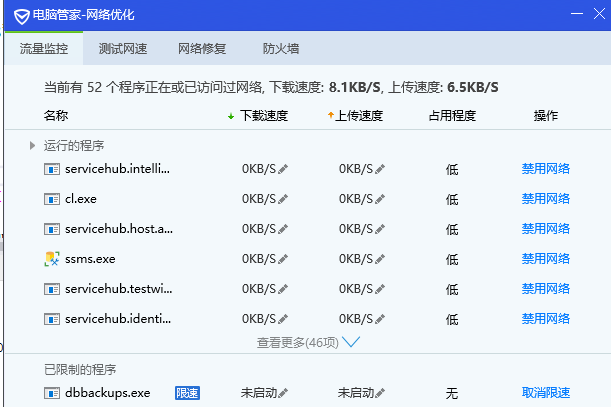Click 禁用网络 for servicehub.host.a
611x407 pixels.
tap(546, 229)
